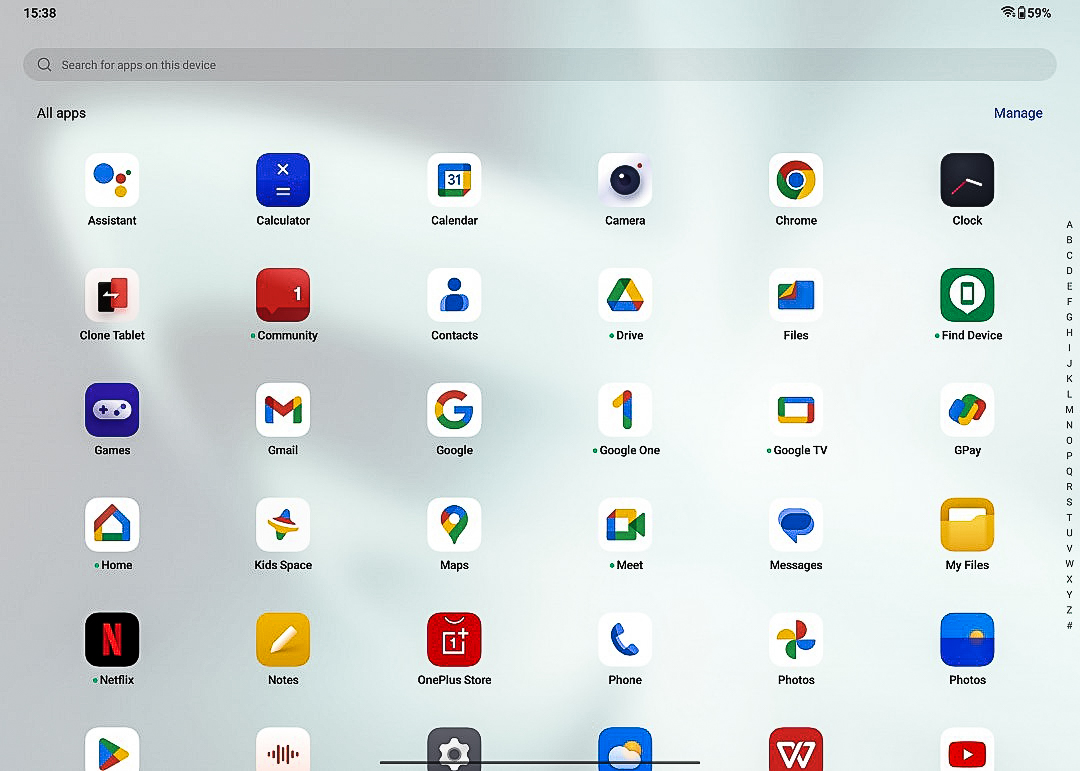Open the GPay app
Image resolution: width=1080 pixels, height=771 pixels.
pos(967,410)
